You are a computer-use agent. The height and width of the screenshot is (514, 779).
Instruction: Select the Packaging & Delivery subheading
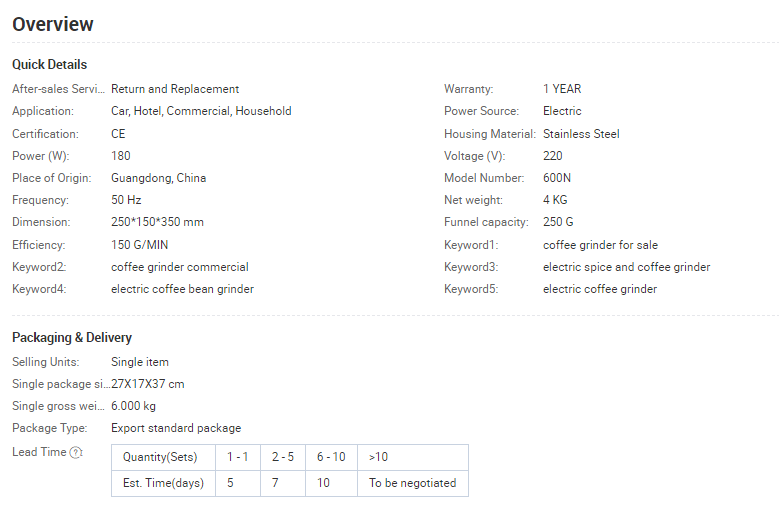[x=72, y=338]
